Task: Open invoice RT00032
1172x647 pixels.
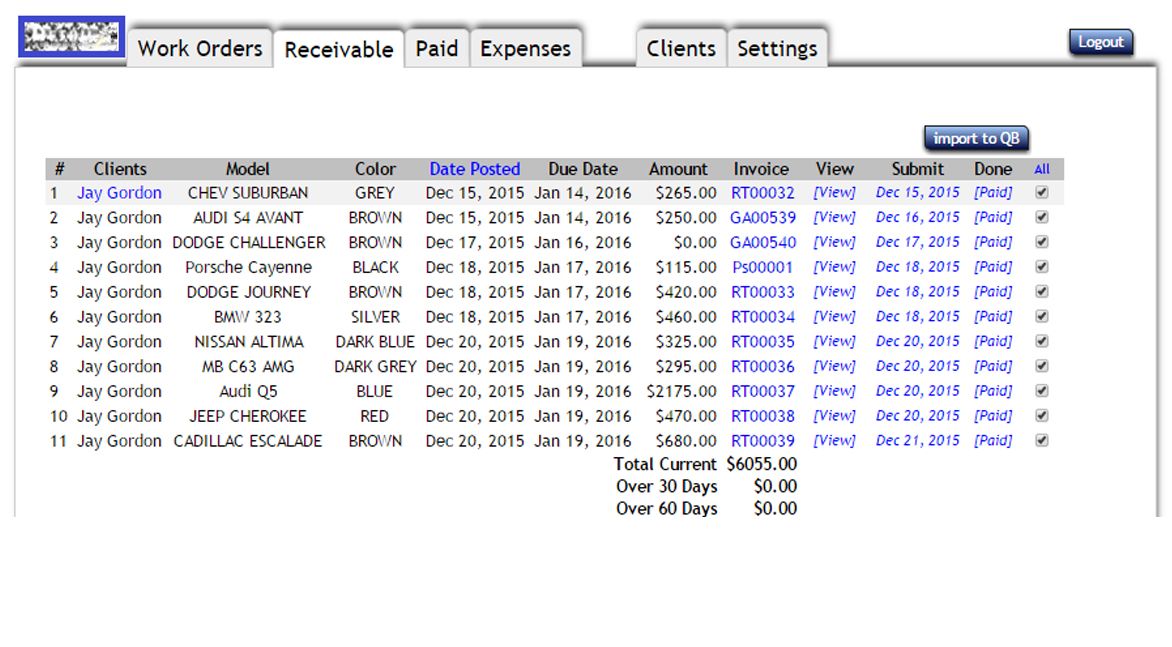Action: click(x=762, y=193)
